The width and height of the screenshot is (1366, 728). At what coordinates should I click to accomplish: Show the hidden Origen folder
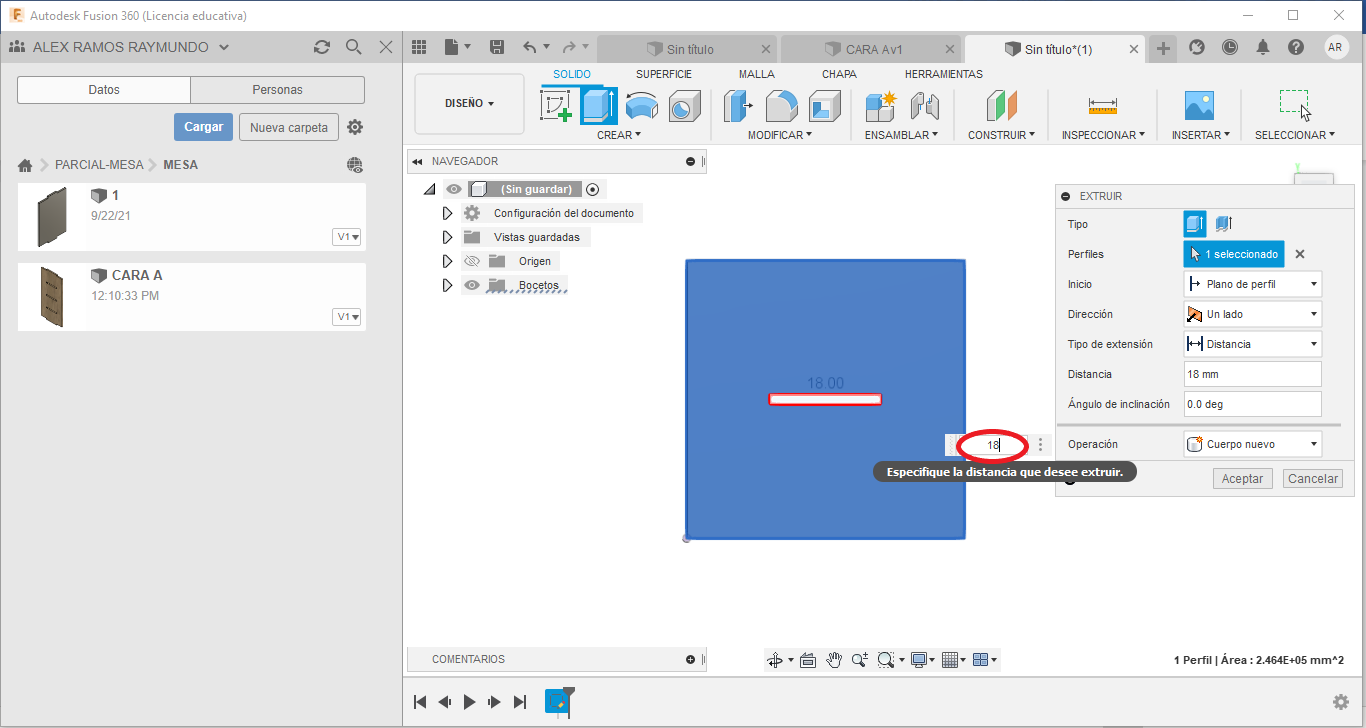[x=473, y=261]
